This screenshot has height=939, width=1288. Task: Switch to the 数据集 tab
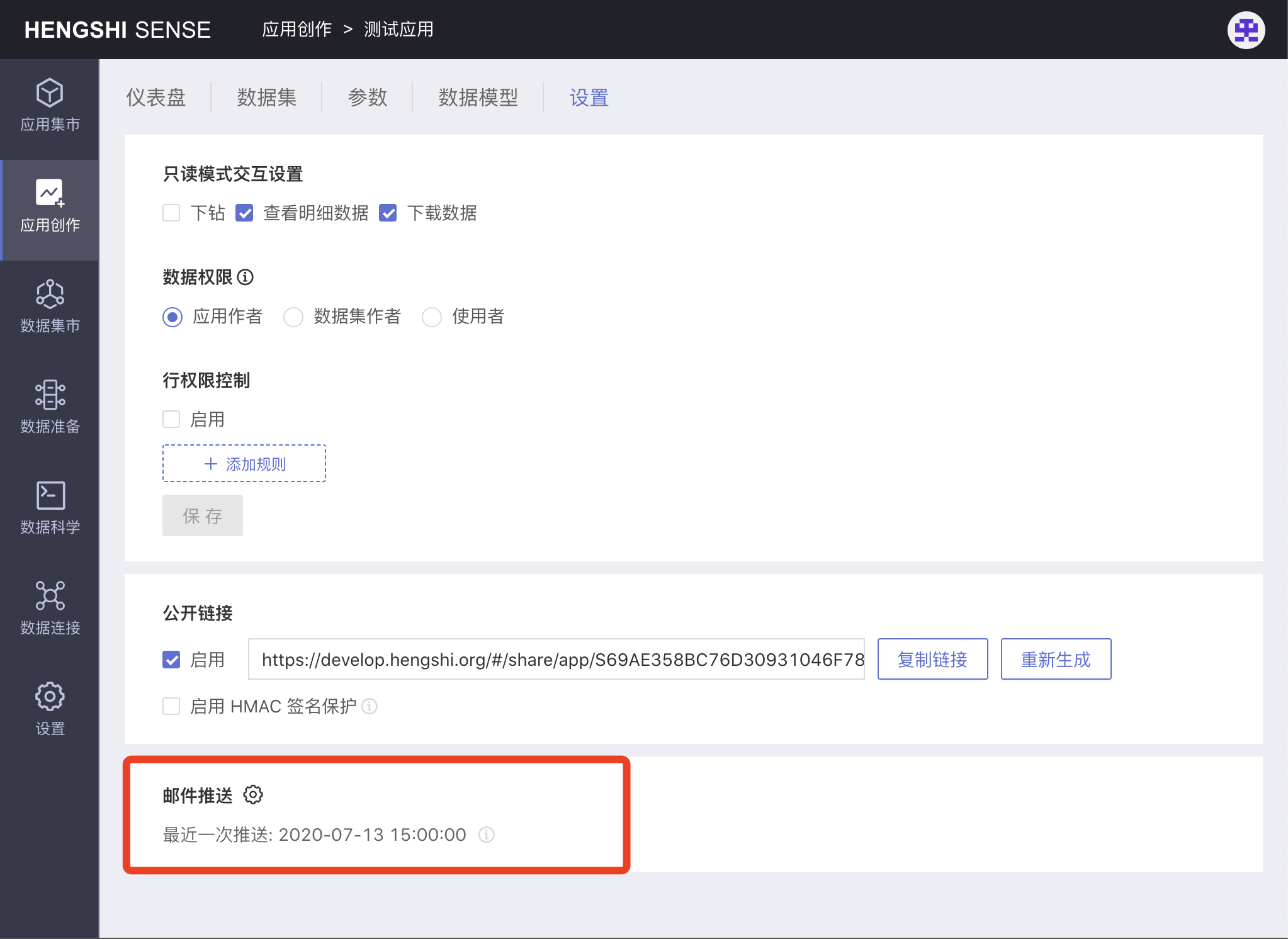click(x=267, y=98)
